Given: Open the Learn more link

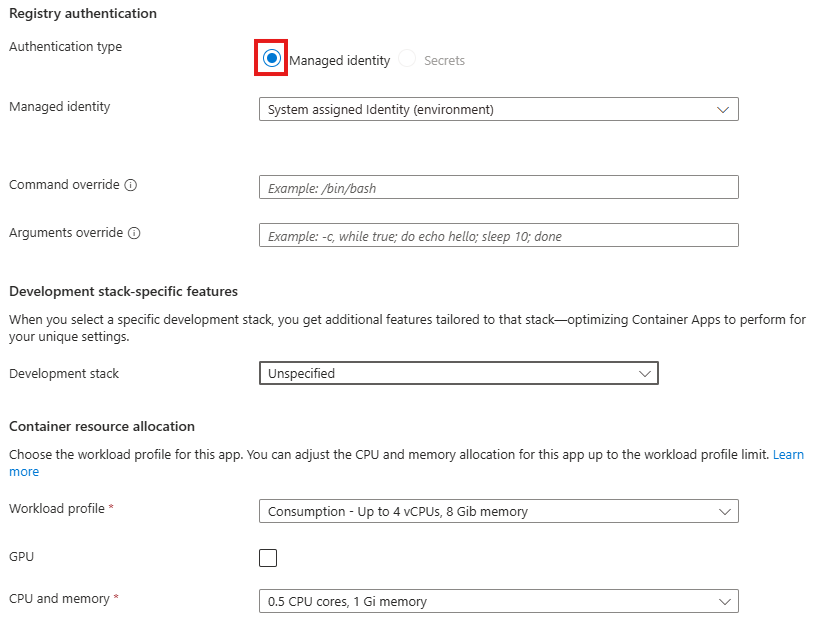Looking at the screenshot, I should click(x=787, y=455).
